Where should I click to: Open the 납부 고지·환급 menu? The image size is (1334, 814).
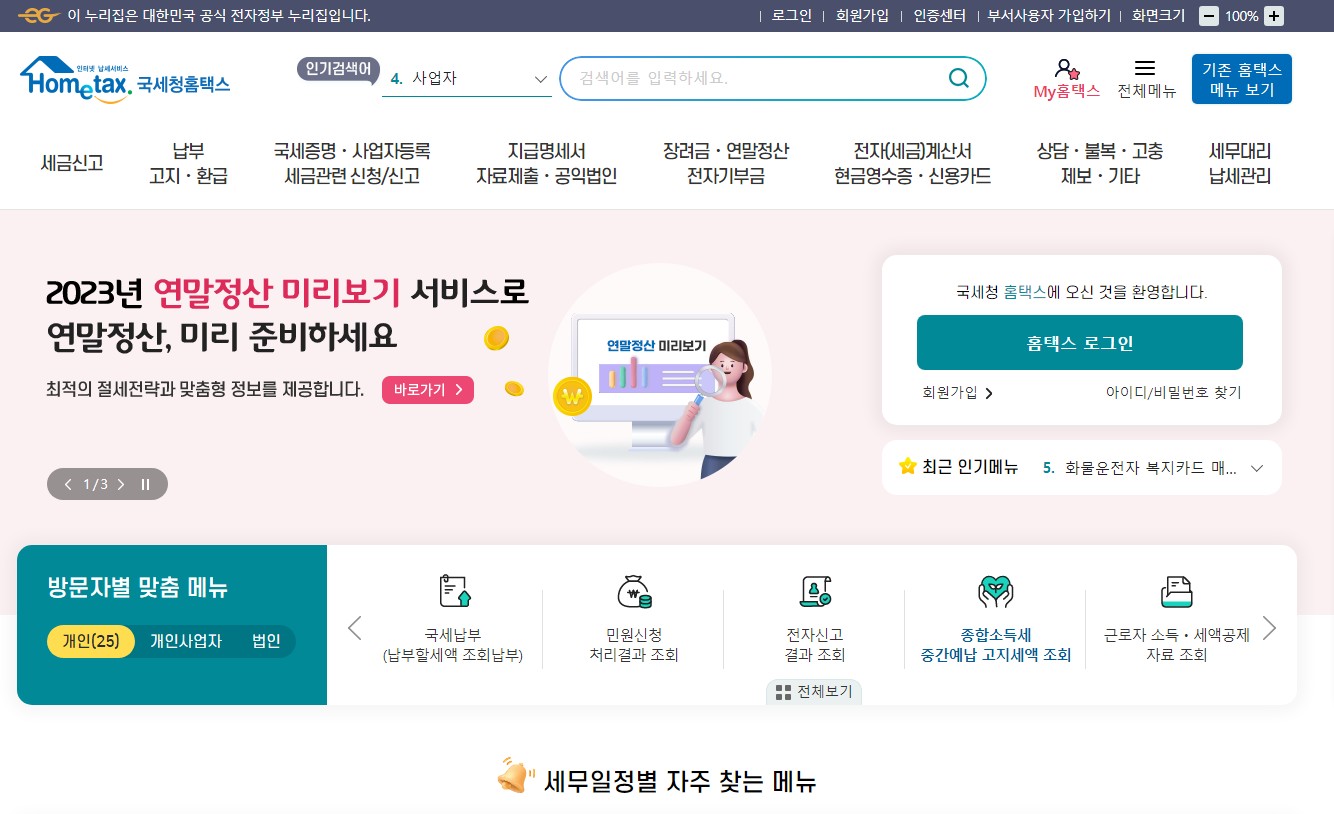click(188, 164)
